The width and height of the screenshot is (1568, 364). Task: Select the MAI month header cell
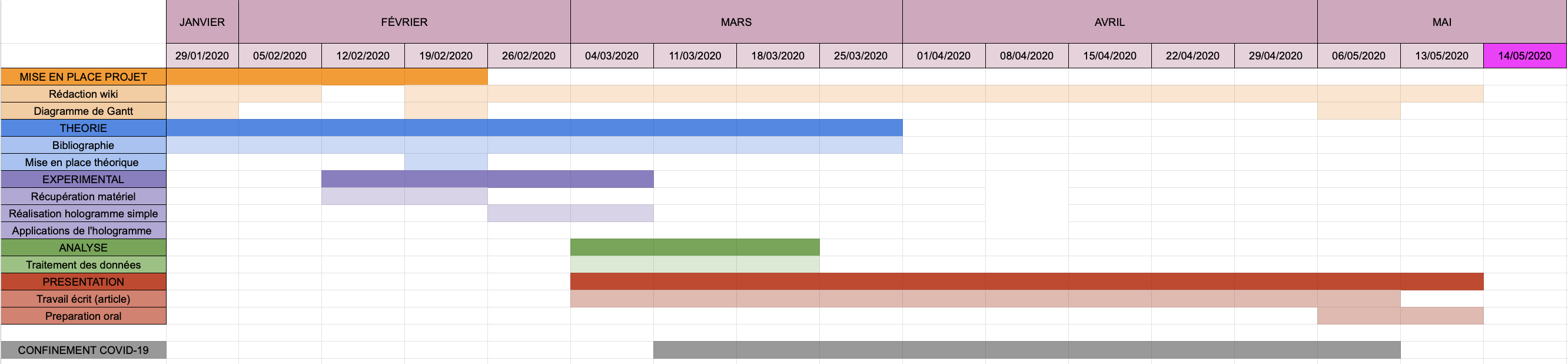pyautogui.click(x=1441, y=22)
